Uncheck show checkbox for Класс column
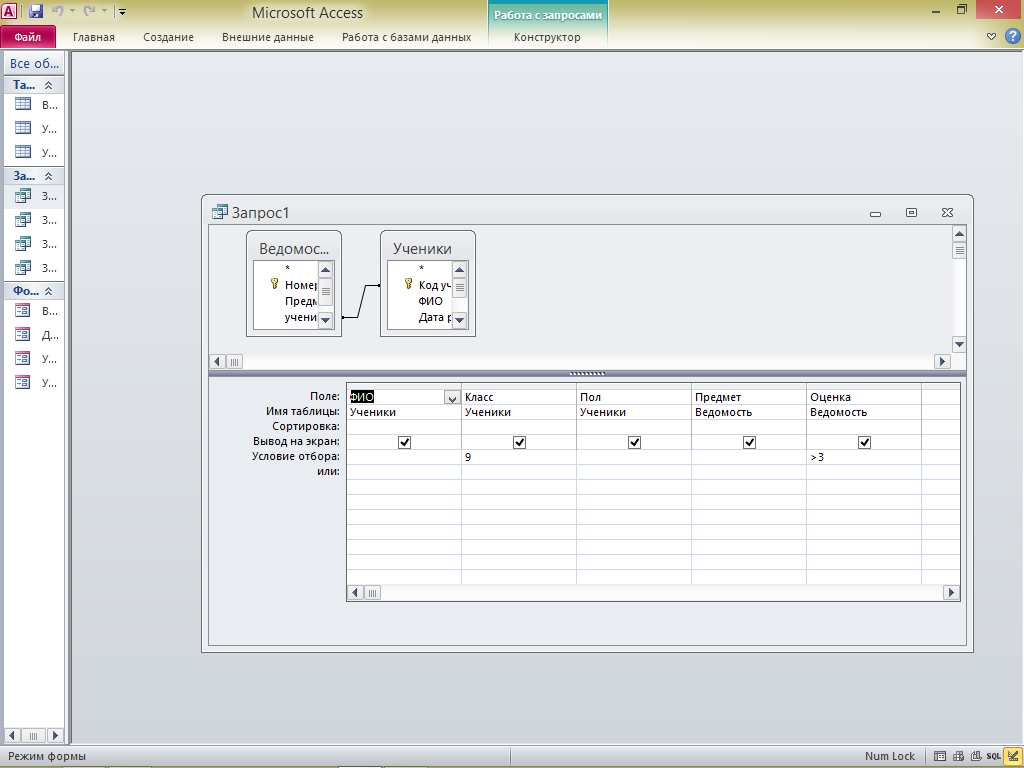 click(519, 442)
